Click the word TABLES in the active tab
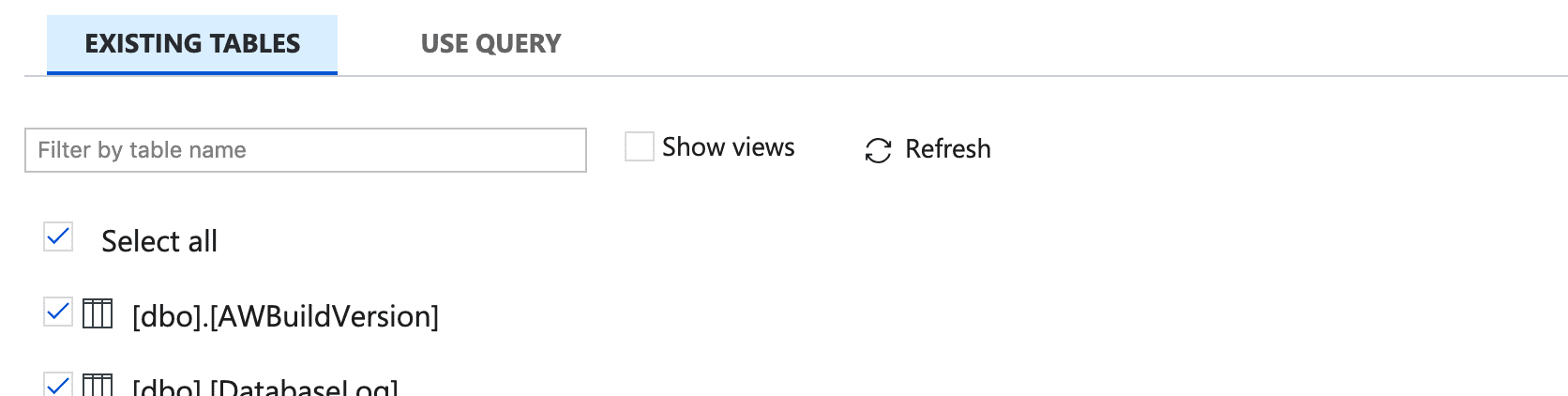The width and height of the screenshot is (1568, 396). tap(255, 44)
